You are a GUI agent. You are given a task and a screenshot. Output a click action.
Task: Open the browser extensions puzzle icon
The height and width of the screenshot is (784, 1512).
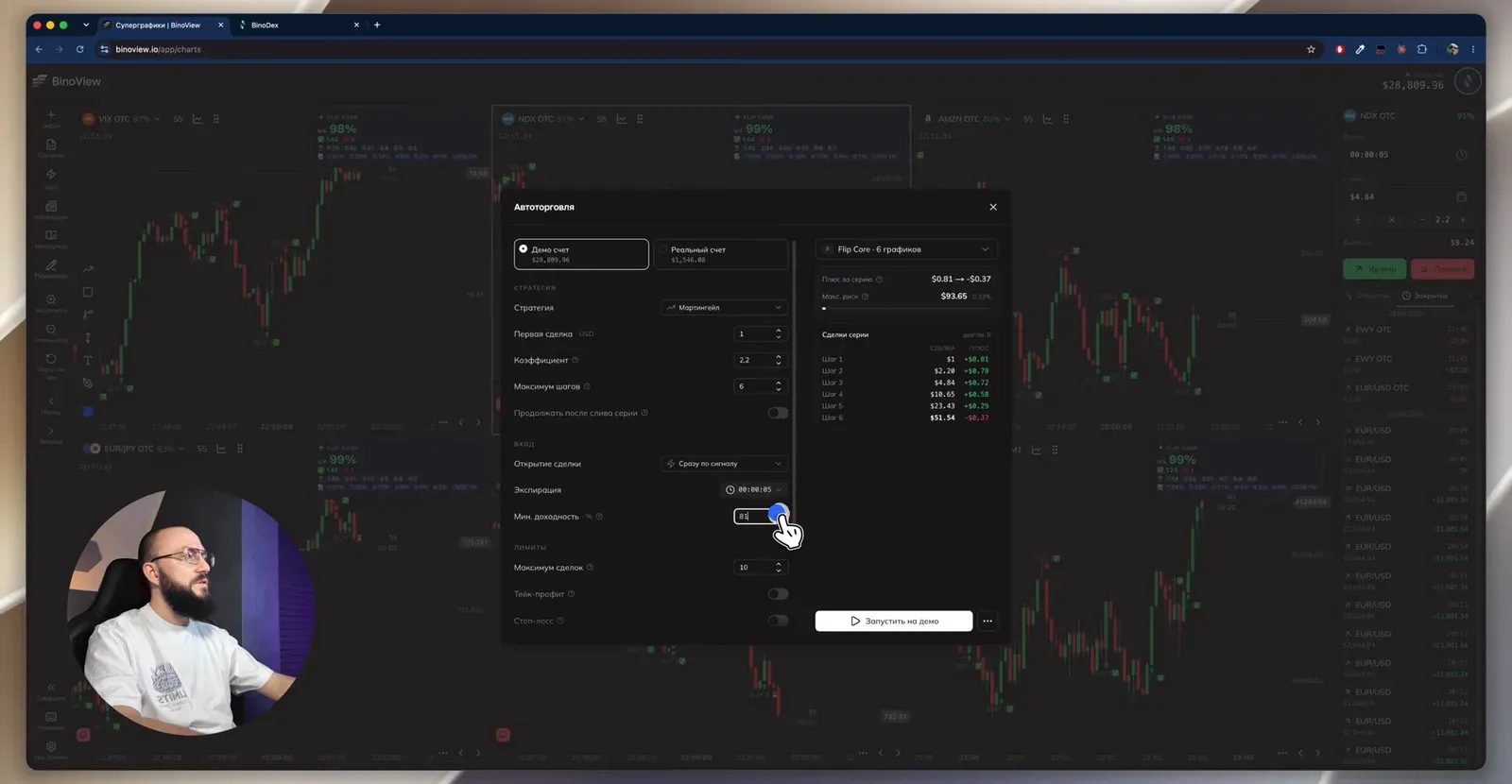click(x=1422, y=49)
